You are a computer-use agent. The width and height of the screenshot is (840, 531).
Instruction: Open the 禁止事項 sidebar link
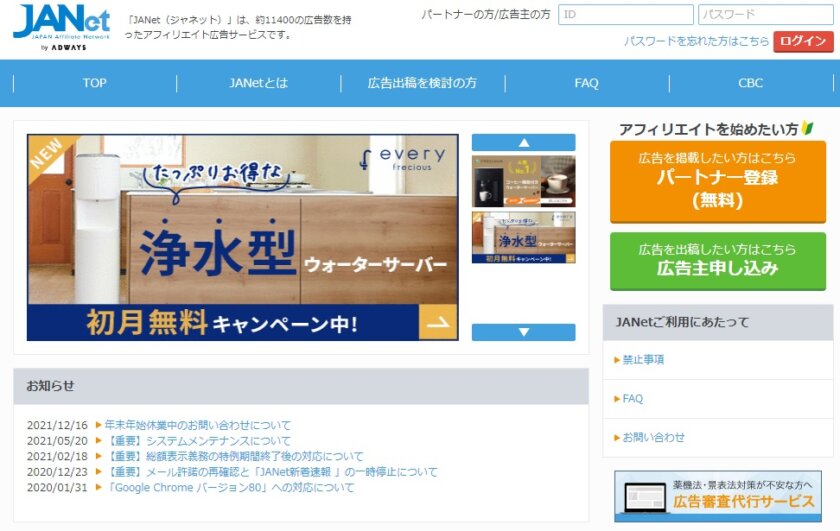[643, 360]
